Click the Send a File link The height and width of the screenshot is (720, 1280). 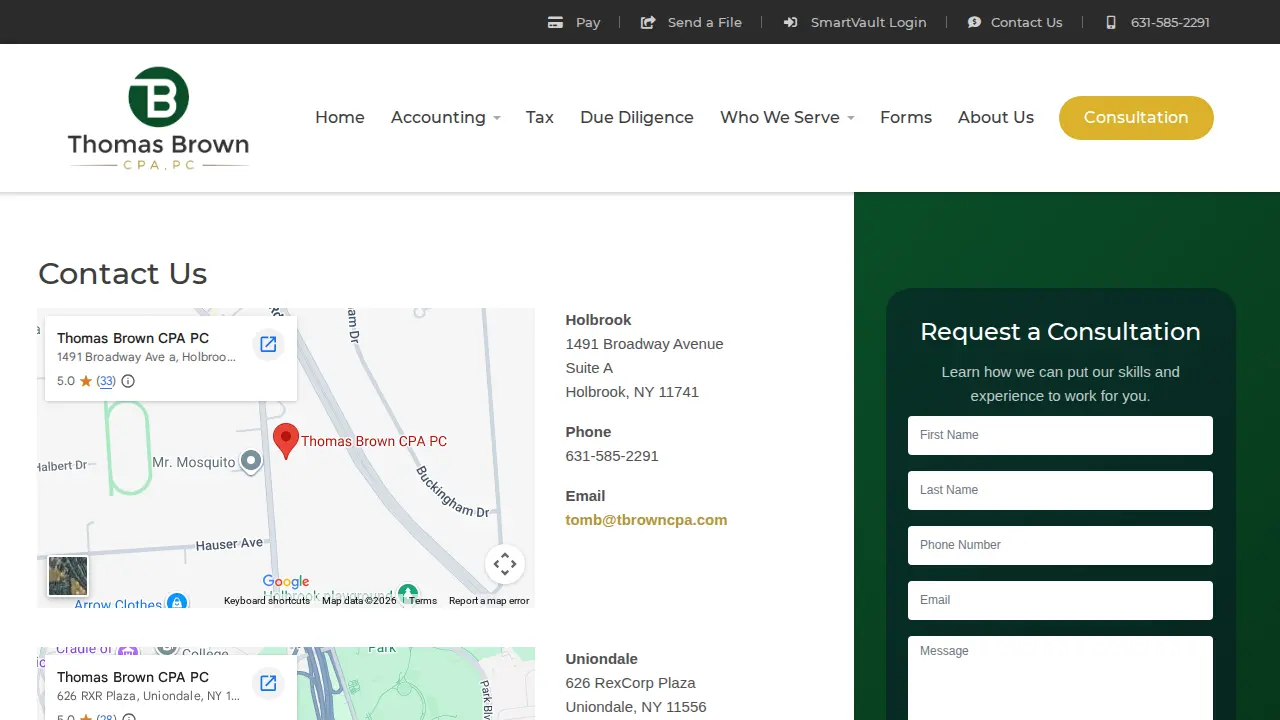[705, 22]
